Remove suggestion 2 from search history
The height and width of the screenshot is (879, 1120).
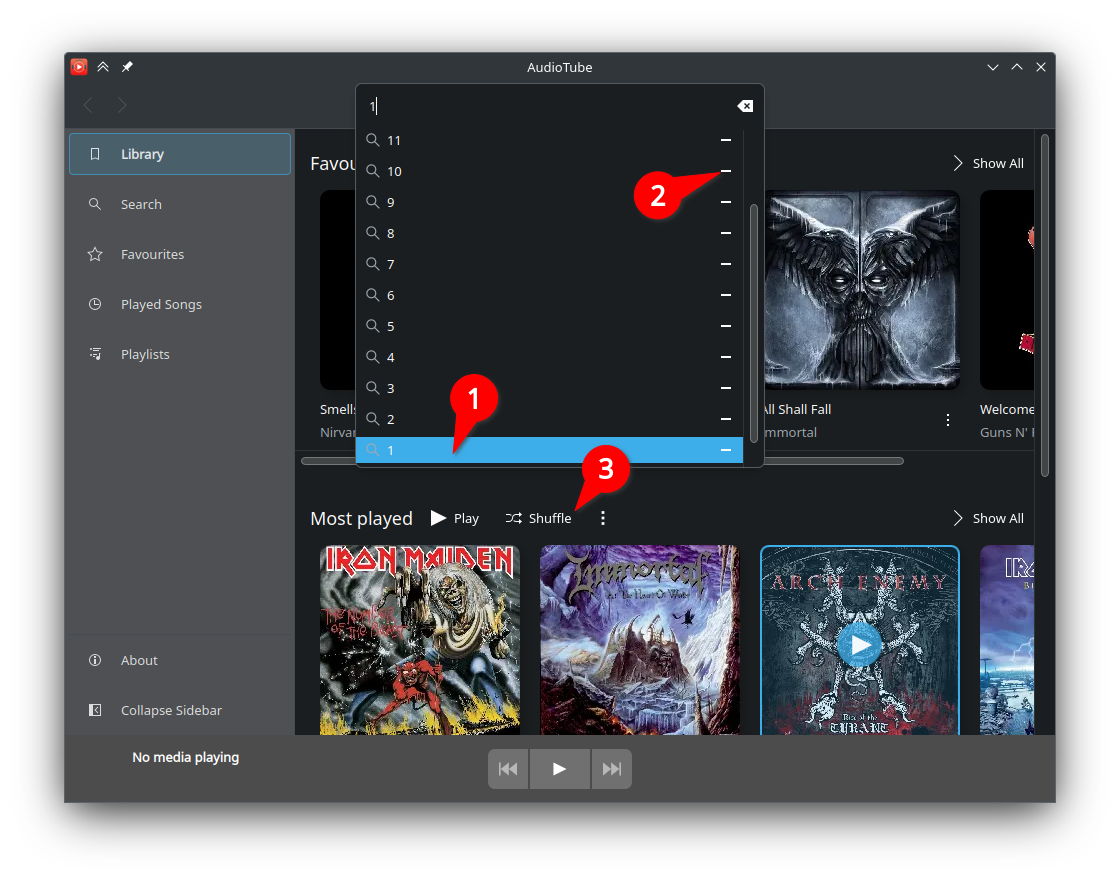(726, 419)
